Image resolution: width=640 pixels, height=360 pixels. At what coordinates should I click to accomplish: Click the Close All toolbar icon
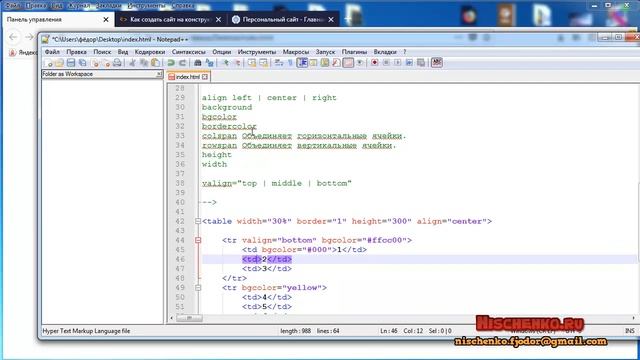coord(106,63)
